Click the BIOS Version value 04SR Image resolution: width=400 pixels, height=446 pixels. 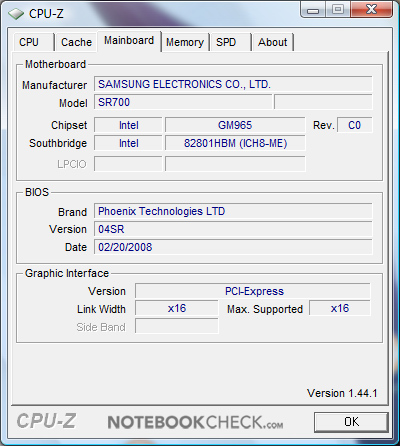(233, 229)
